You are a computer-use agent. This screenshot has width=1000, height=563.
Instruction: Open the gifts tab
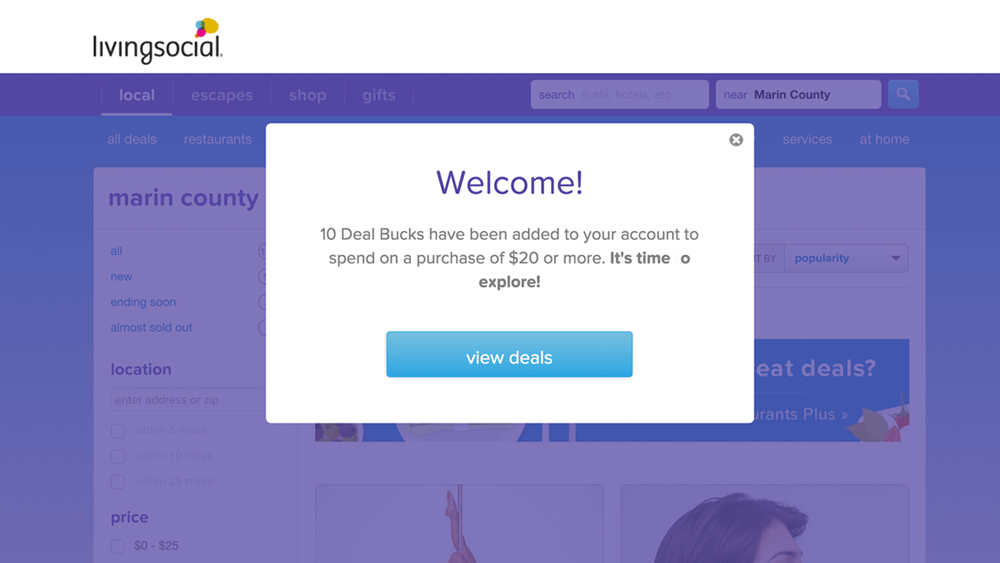coord(379,95)
